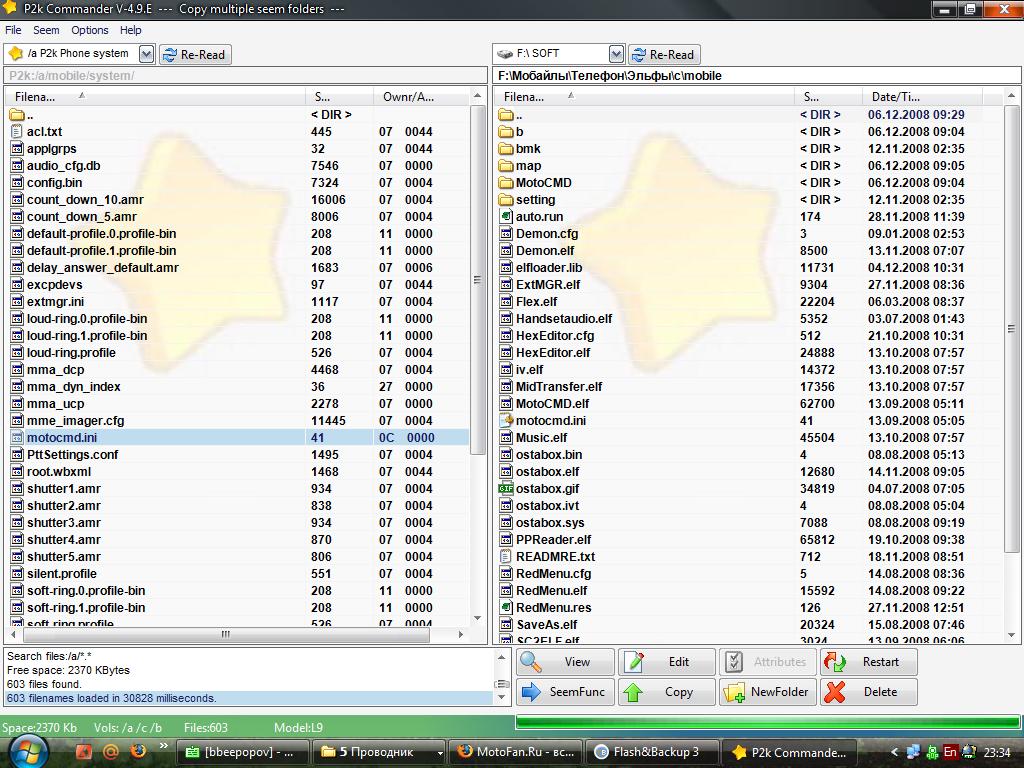
Task: Click the En language indicator in tray
Action: (x=950, y=752)
